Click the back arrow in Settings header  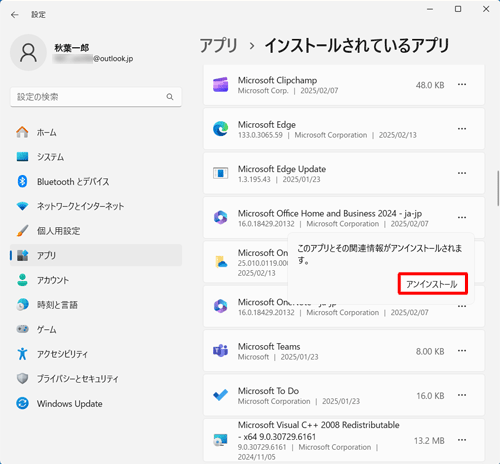click(x=15, y=15)
